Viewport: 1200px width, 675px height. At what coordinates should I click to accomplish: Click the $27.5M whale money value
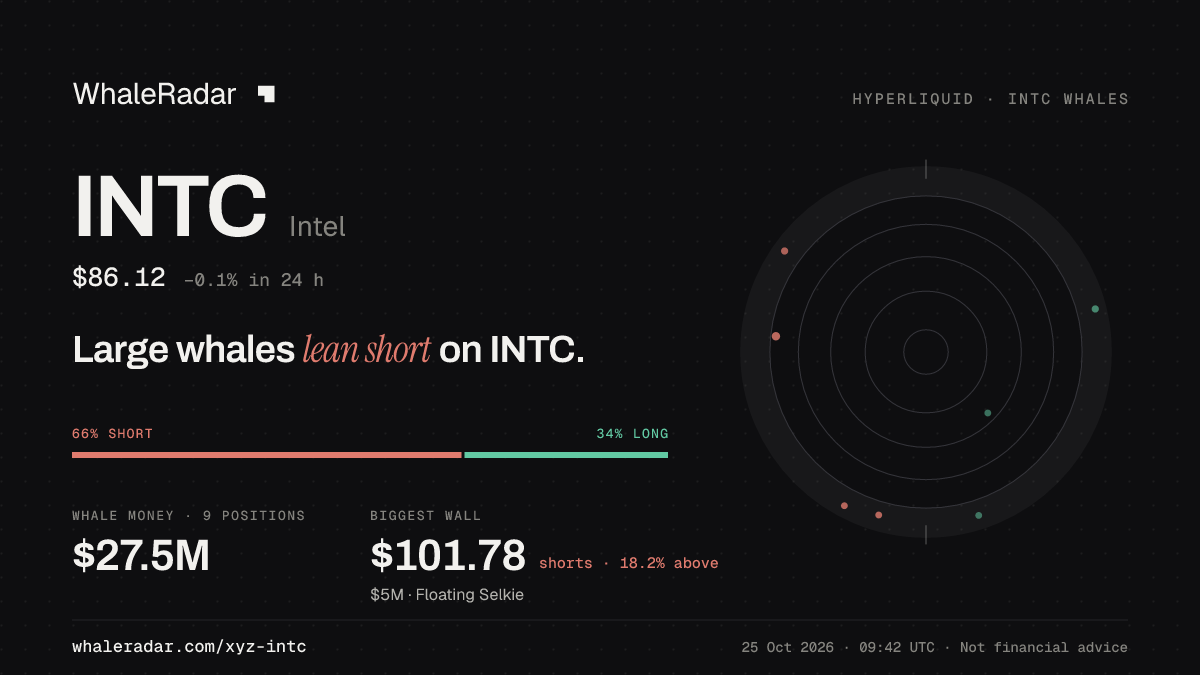pyautogui.click(x=141, y=556)
